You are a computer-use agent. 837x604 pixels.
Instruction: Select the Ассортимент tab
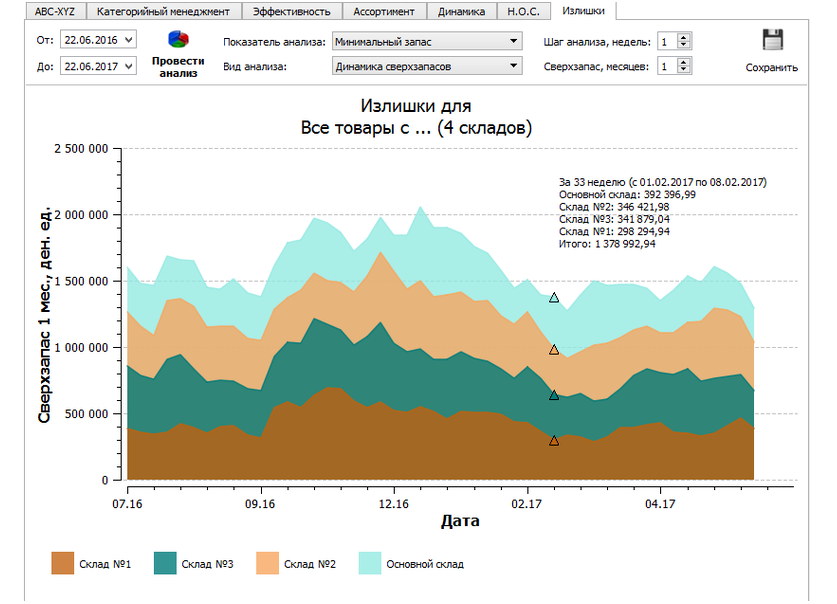(382, 10)
